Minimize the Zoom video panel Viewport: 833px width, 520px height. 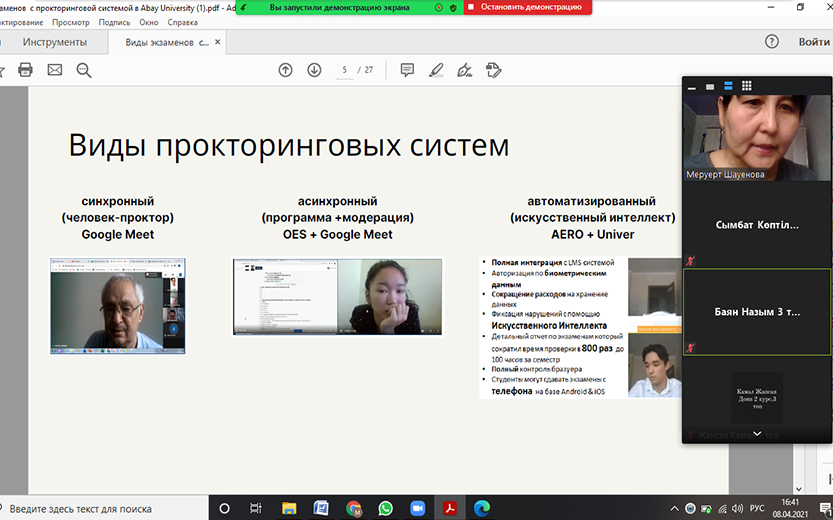pyautogui.click(x=692, y=87)
